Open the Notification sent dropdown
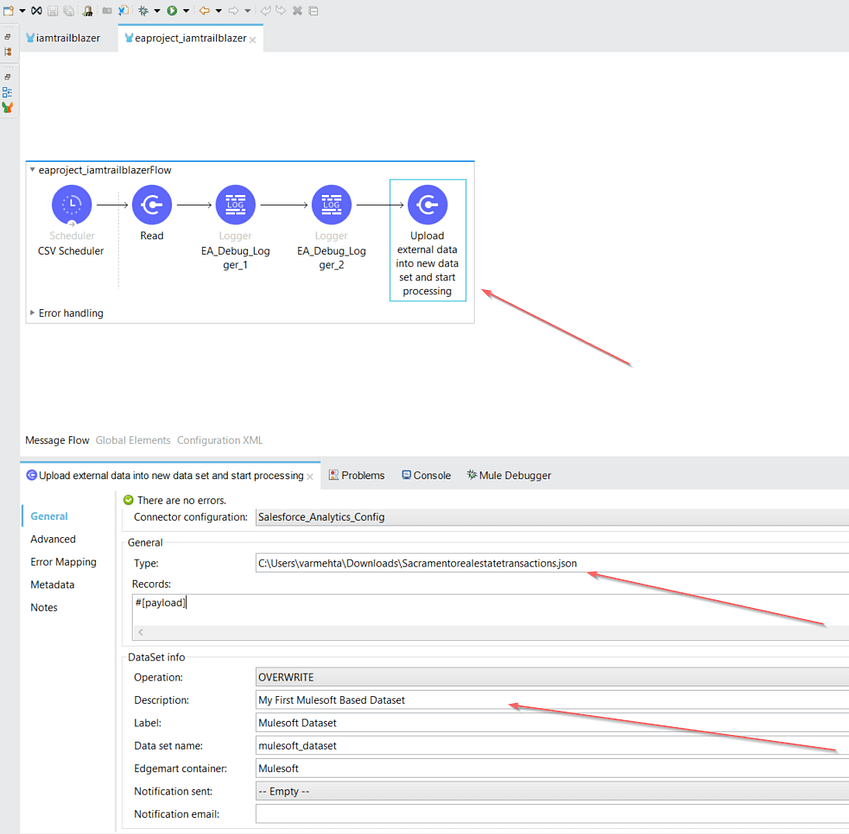The height and width of the screenshot is (834, 849). coord(552,791)
